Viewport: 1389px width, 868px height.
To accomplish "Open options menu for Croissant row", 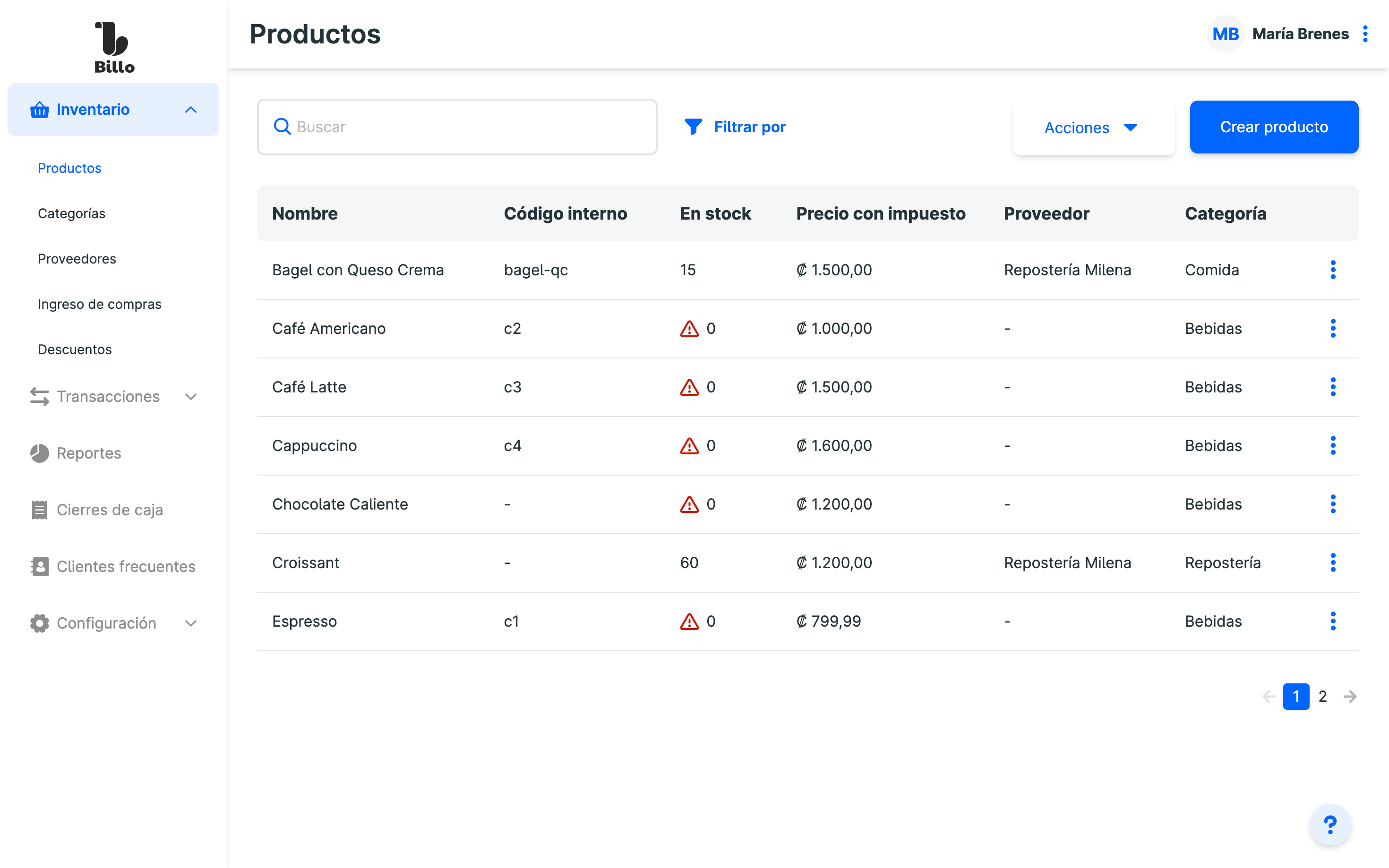I will [x=1333, y=562].
